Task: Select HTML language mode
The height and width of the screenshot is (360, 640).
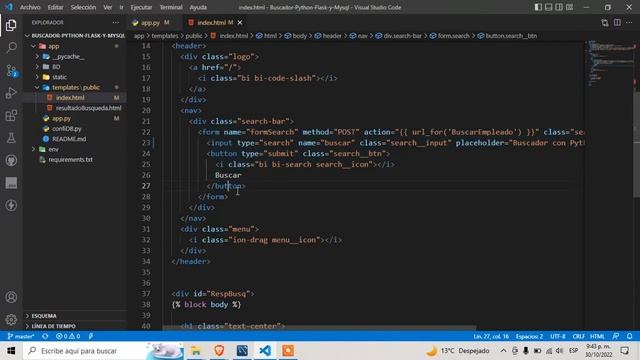Action: coord(597,336)
